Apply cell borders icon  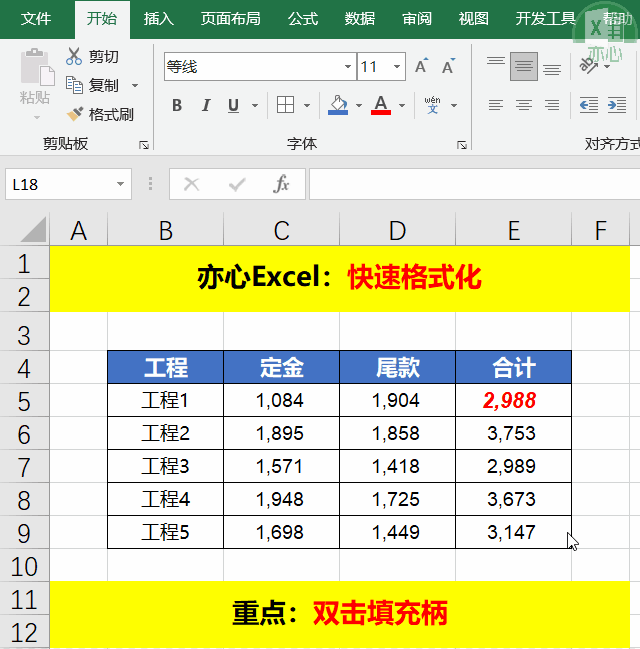[x=285, y=105]
